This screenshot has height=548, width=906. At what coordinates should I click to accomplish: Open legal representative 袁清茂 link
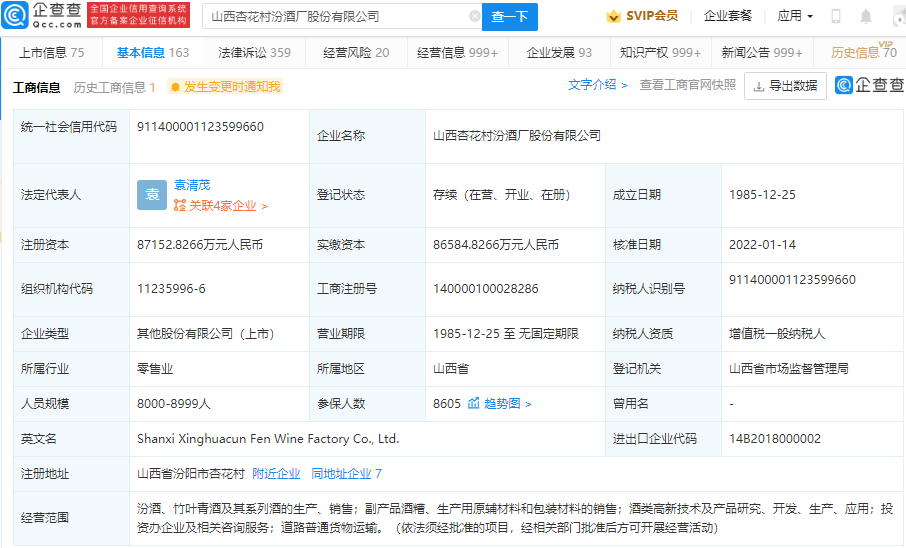[x=192, y=185]
